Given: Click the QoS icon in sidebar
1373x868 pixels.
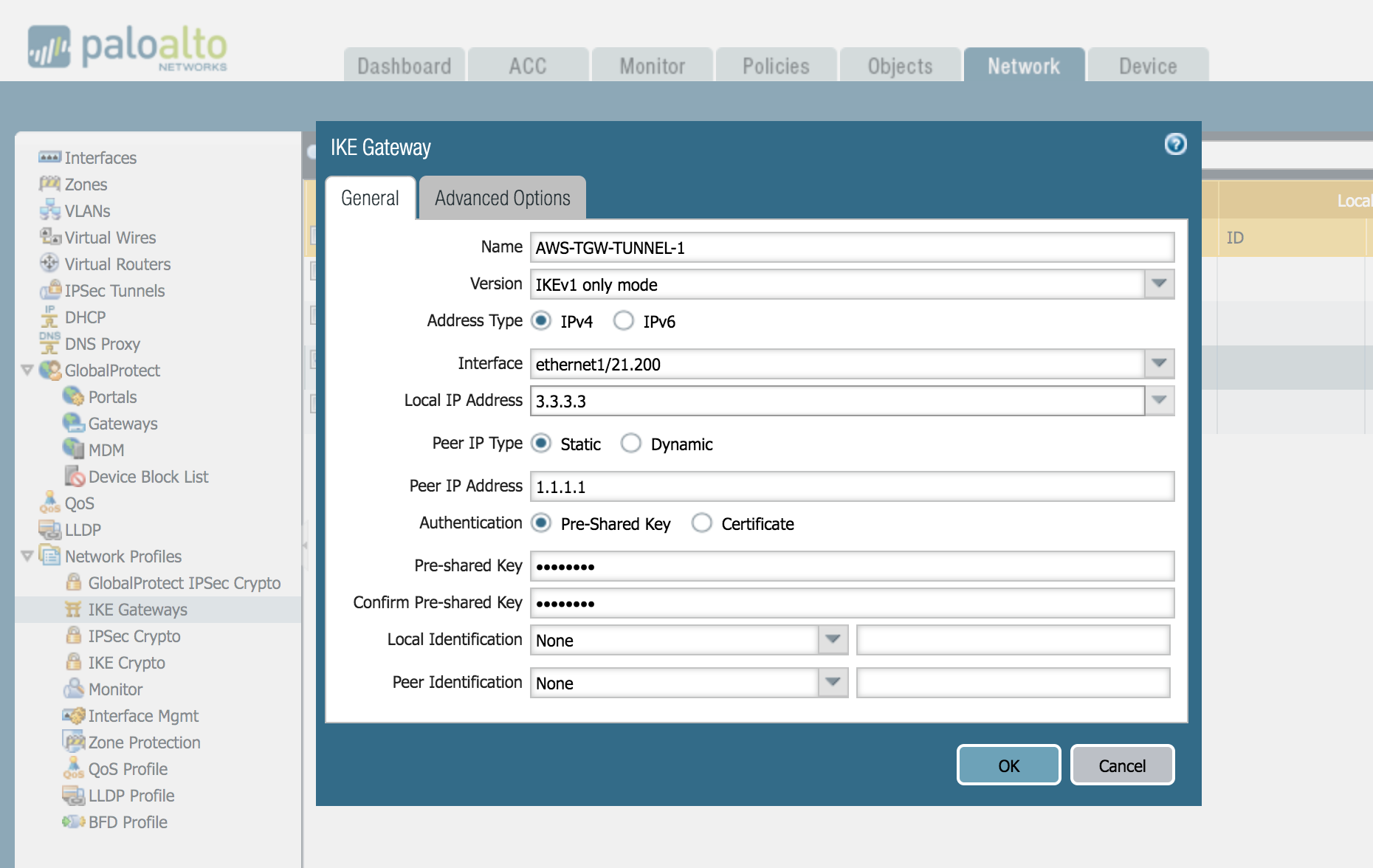Looking at the screenshot, I should point(49,503).
